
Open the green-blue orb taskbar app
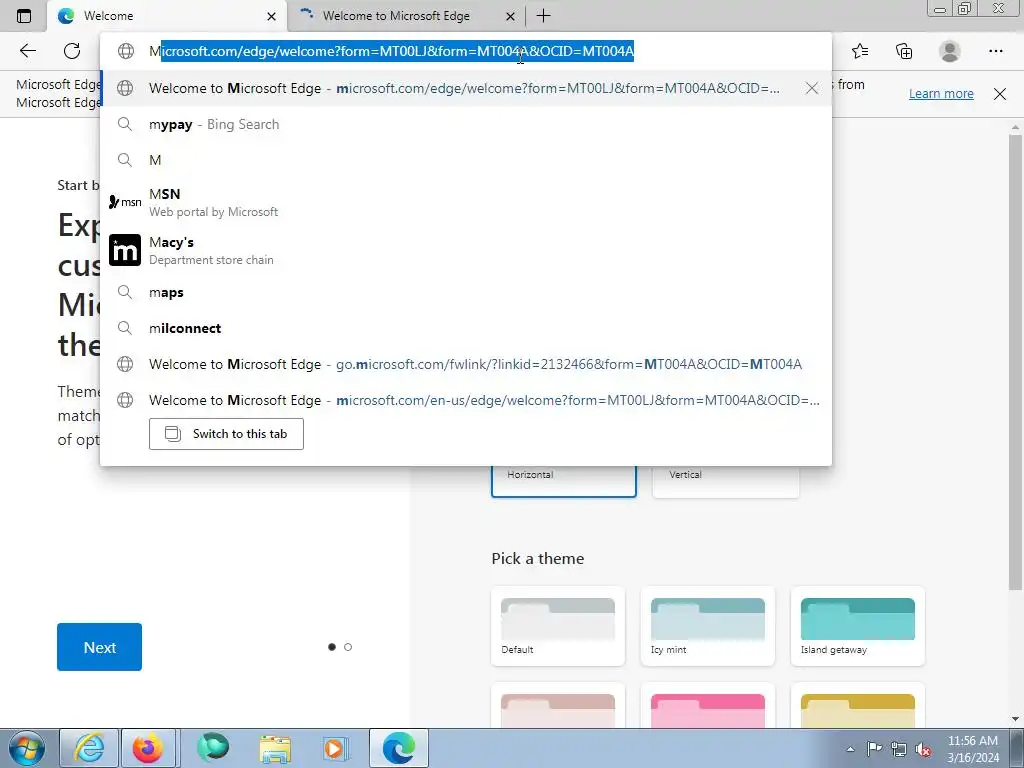click(x=213, y=748)
